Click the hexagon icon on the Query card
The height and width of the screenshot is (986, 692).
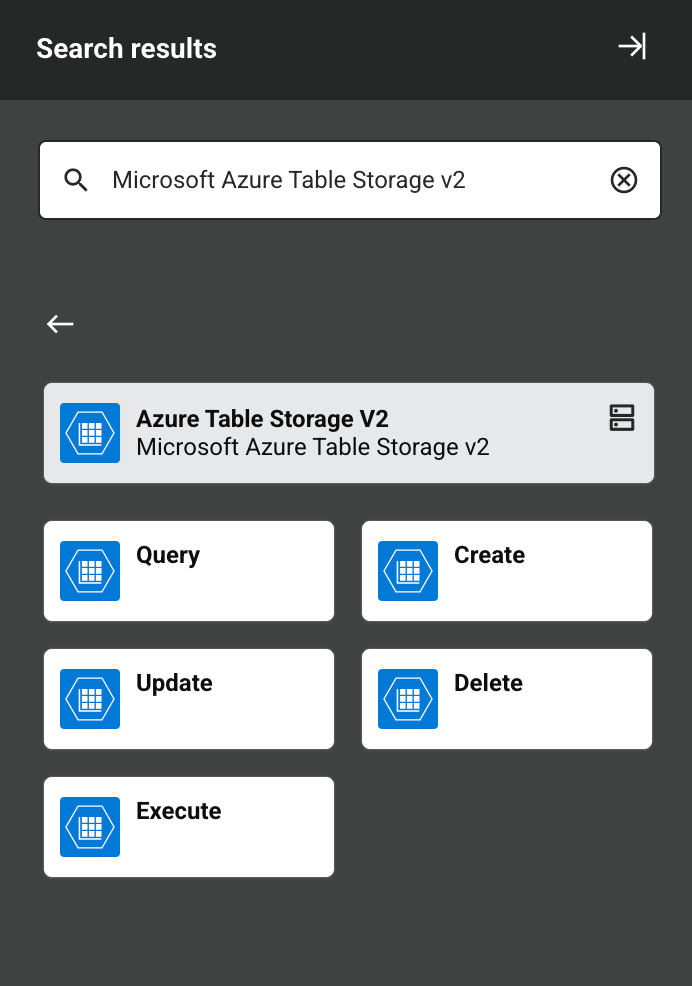pyautogui.click(x=89, y=570)
